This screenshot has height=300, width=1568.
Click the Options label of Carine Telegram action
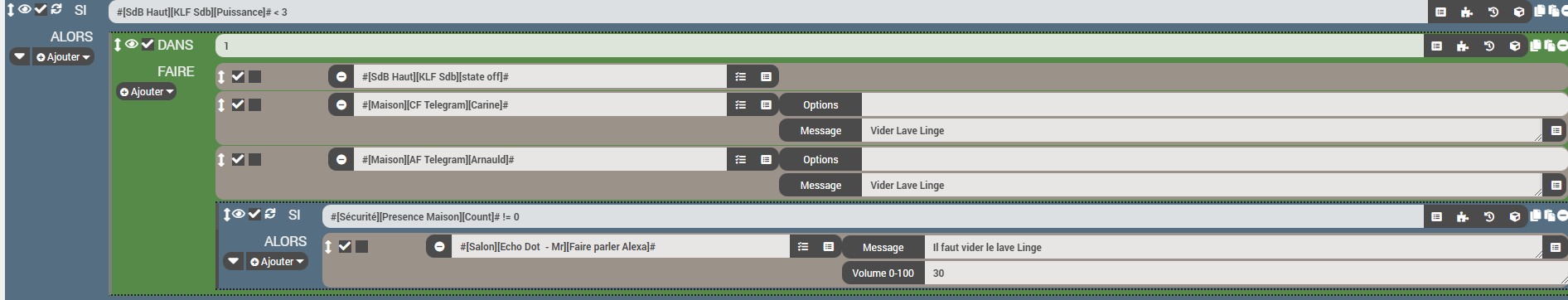(820, 105)
